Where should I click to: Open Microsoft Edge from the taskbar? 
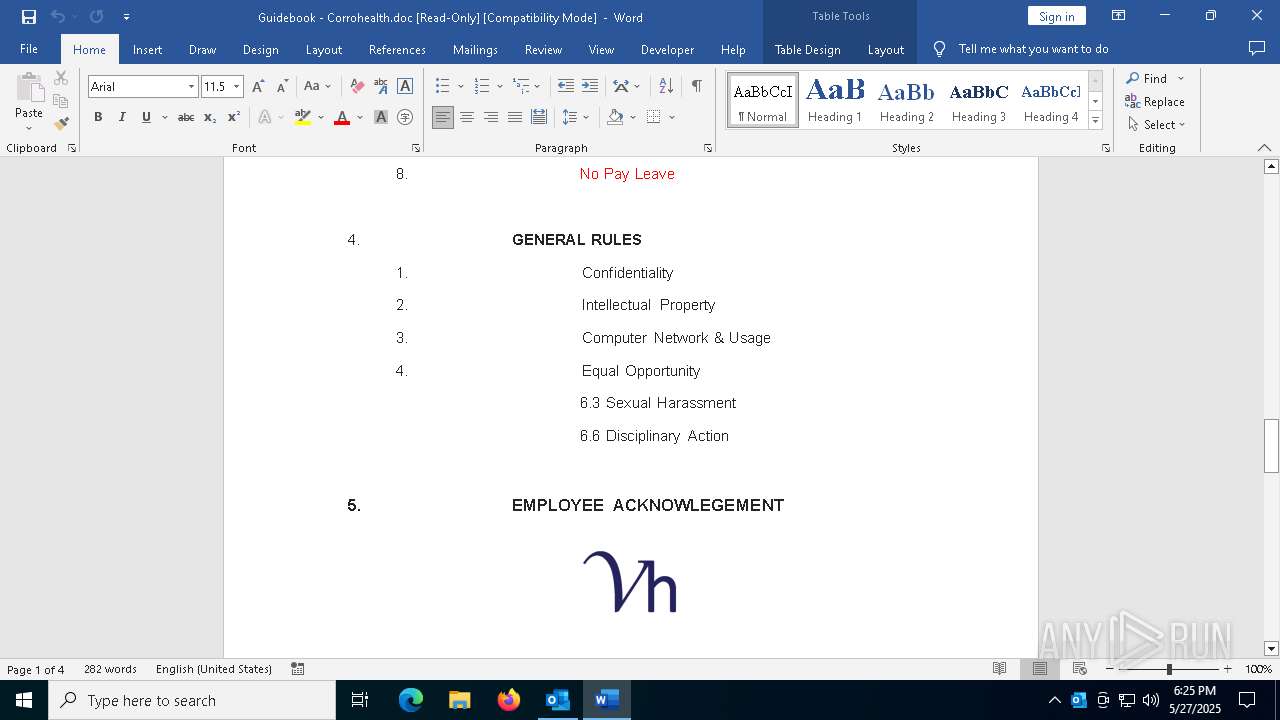pos(411,700)
